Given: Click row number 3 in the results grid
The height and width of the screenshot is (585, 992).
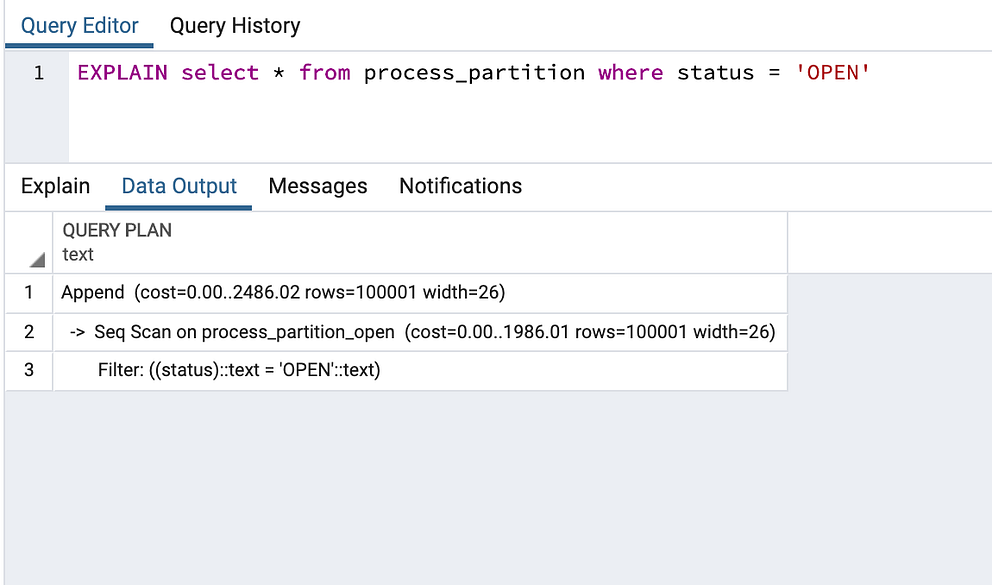Looking at the screenshot, I should click(x=27, y=370).
